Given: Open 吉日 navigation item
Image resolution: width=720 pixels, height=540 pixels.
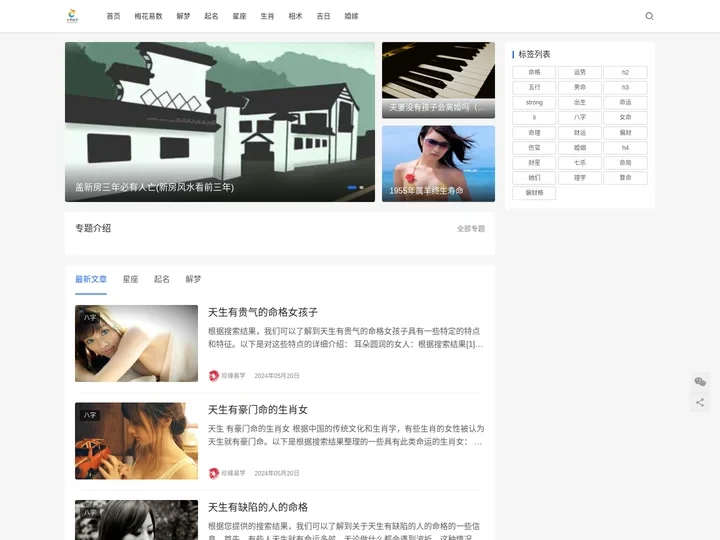Looking at the screenshot, I should (323, 16).
